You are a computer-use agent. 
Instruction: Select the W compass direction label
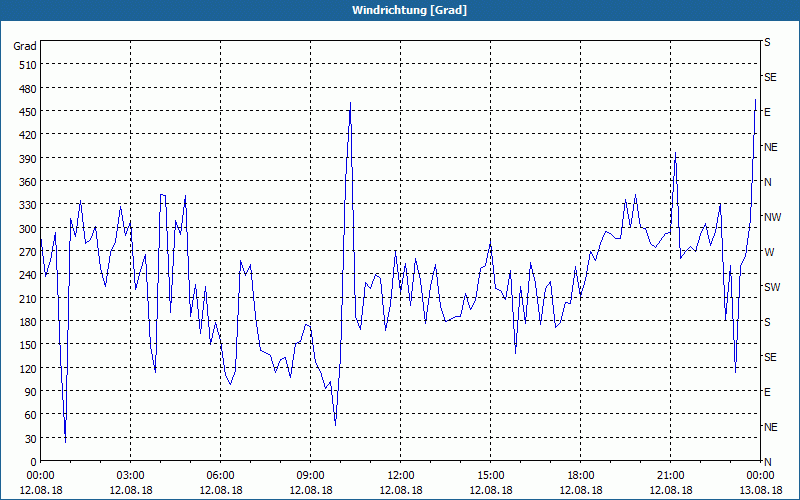click(x=769, y=252)
